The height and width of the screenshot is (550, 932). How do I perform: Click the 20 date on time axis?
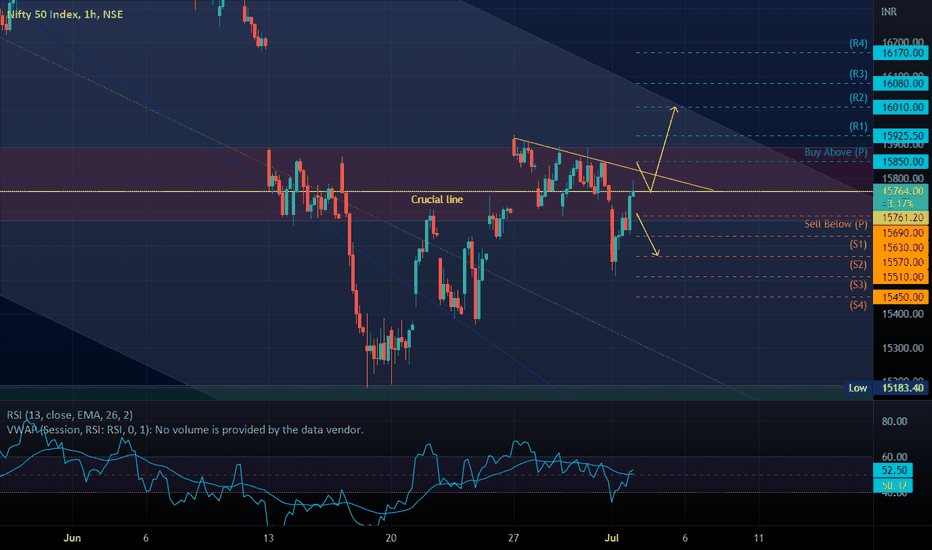click(391, 538)
